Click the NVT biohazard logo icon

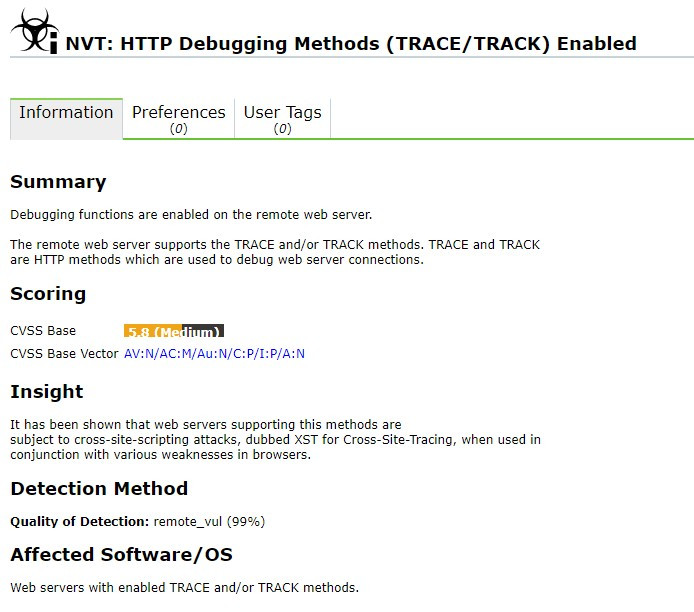point(35,32)
